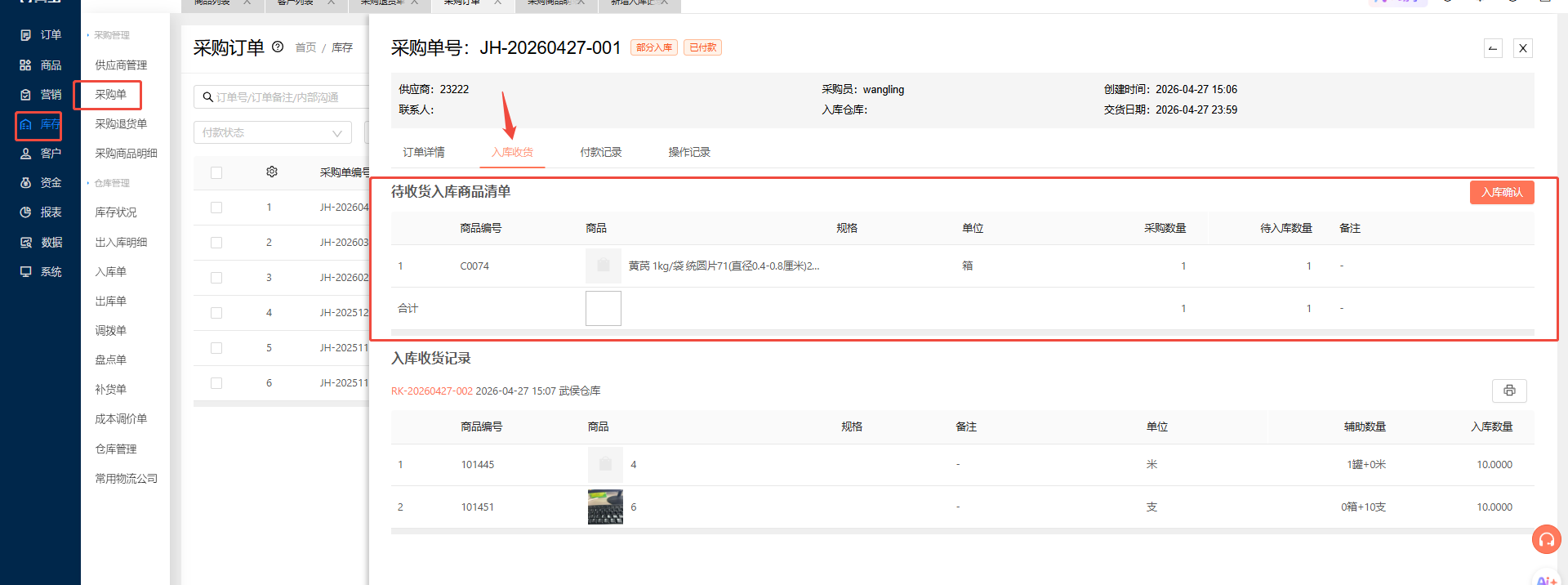Screen dimensions: 1568x585
Task: Switch to the 入库收货 tab
Action: coord(512,152)
